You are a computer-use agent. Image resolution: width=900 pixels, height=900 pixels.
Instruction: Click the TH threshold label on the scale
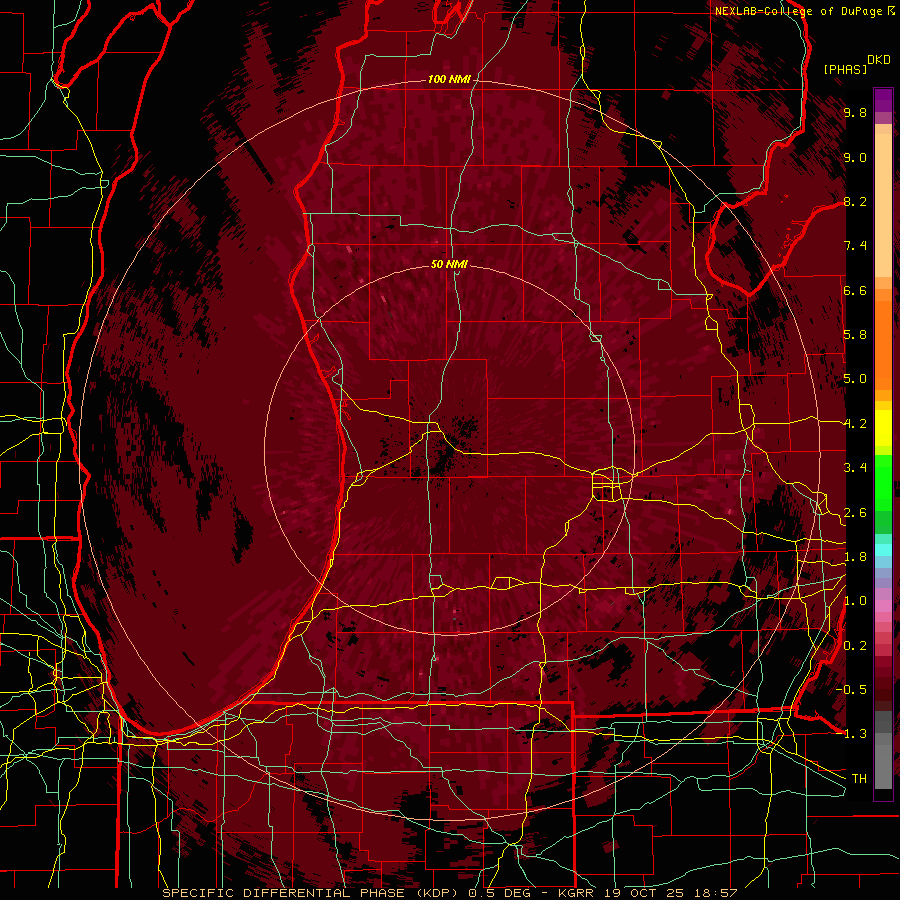click(859, 778)
